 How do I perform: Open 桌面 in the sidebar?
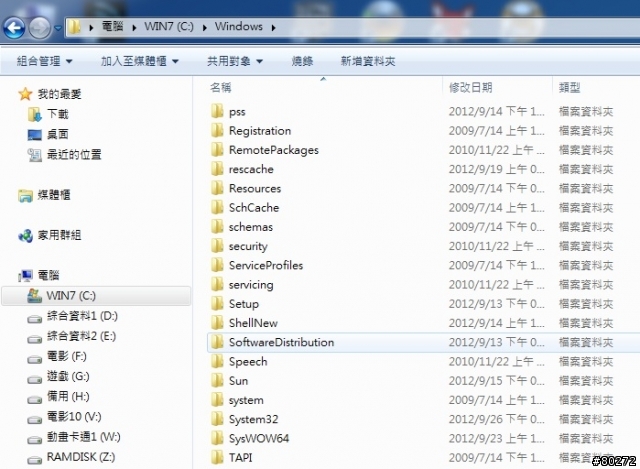(x=48, y=134)
